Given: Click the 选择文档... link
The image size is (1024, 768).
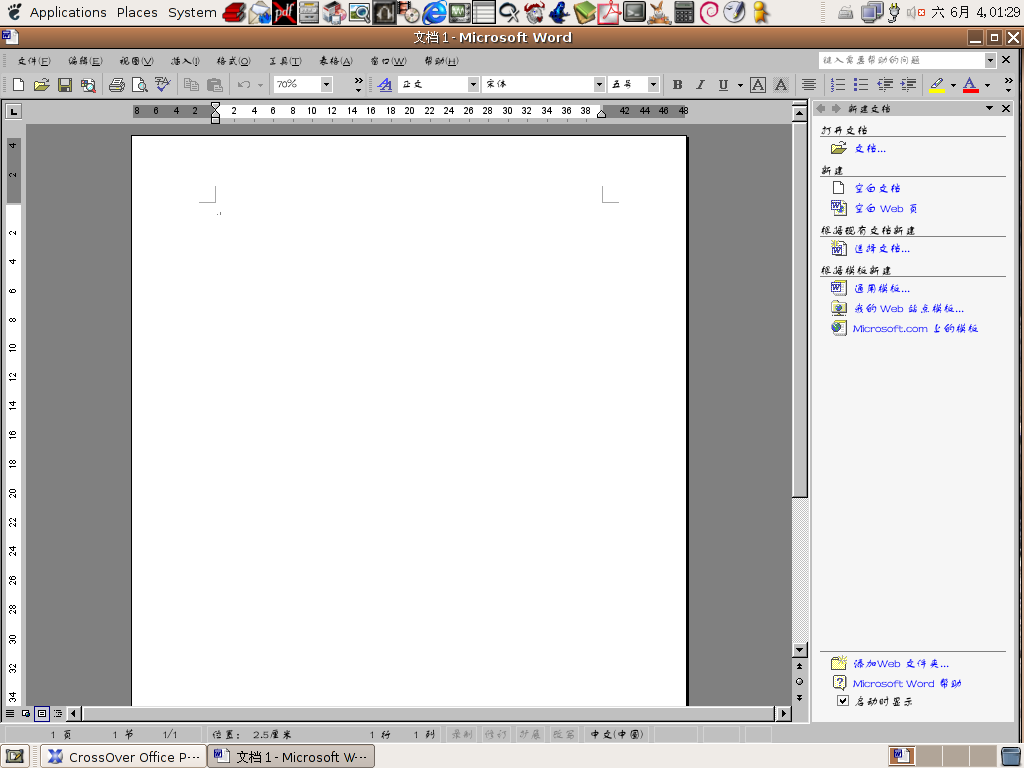Looking at the screenshot, I should 882,248.
